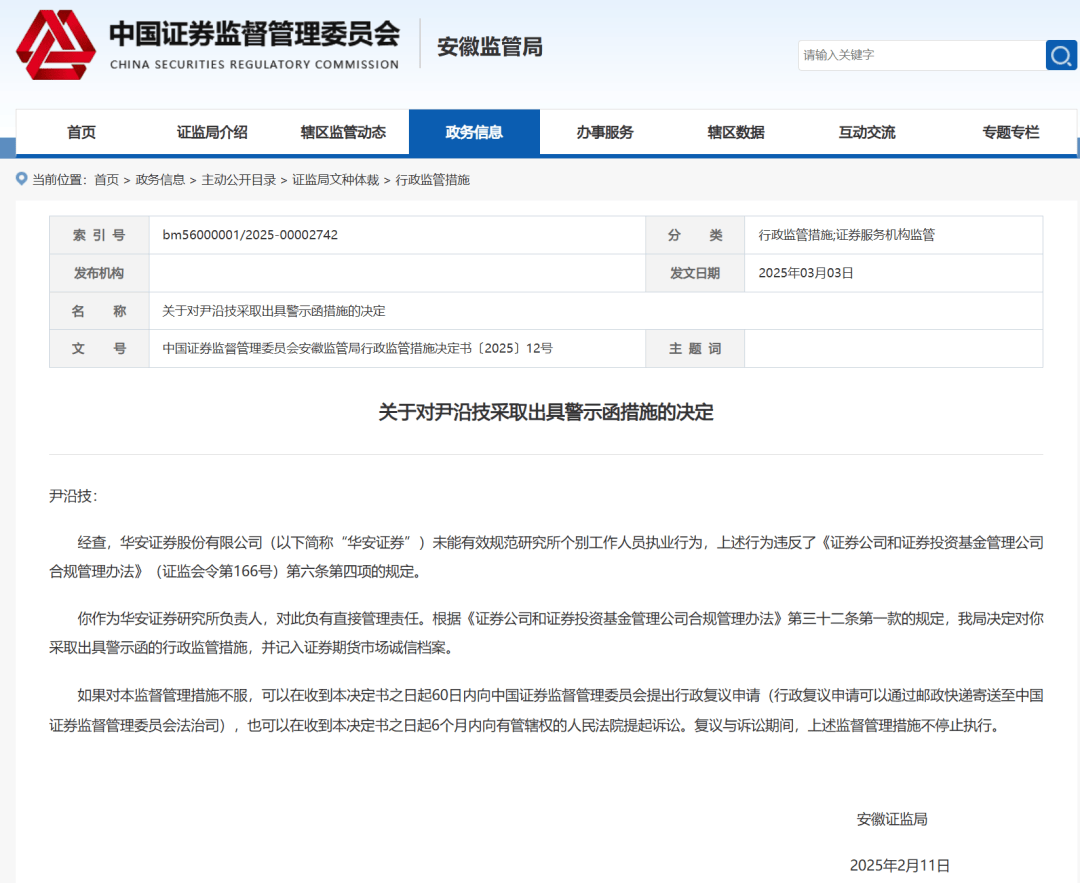Click the document number ending 〔2025〕12号
Screen dimensions: 1080x883
coord(357,349)
